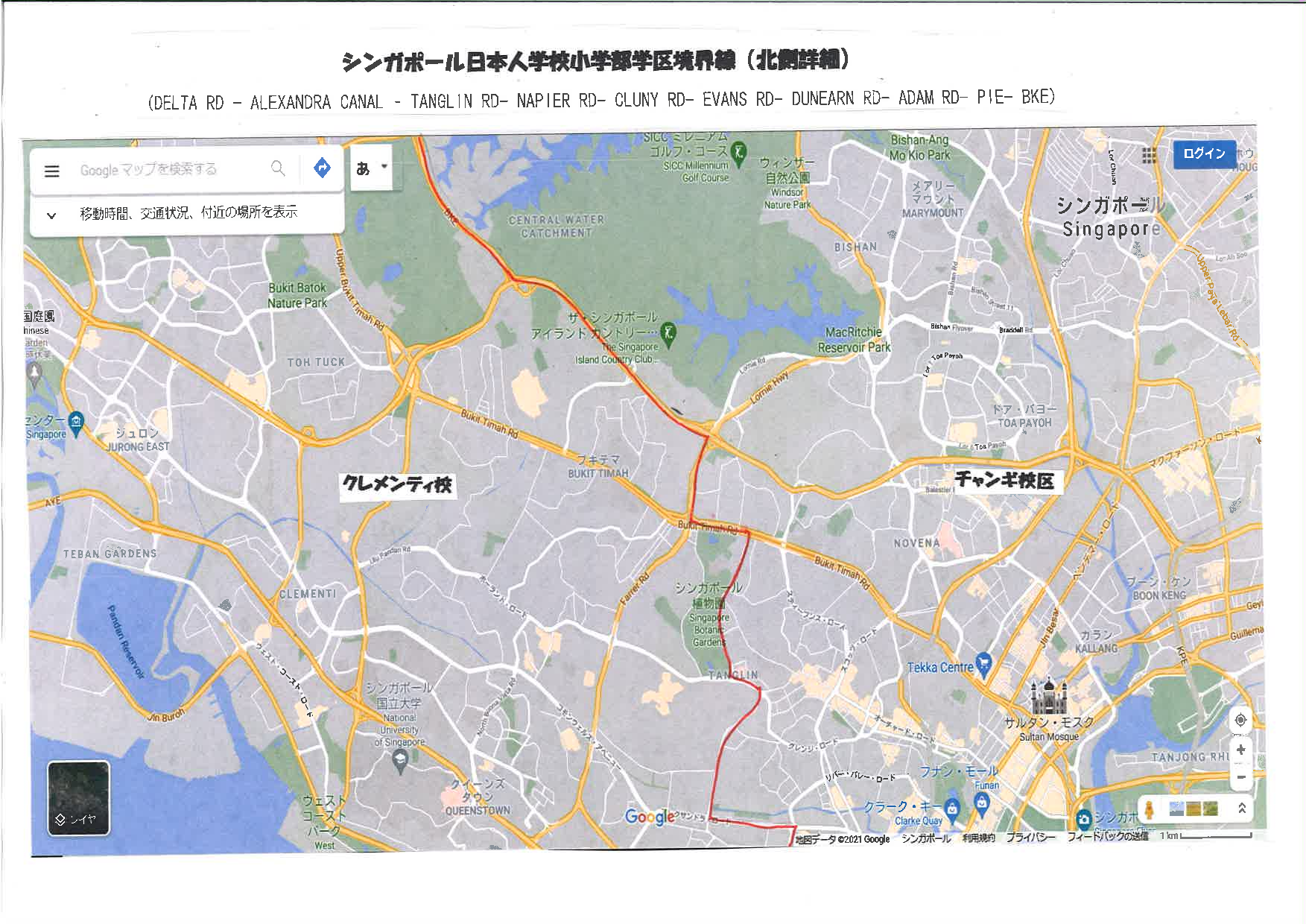Focus the Googleマップを検索する search box

click(148, 170)
